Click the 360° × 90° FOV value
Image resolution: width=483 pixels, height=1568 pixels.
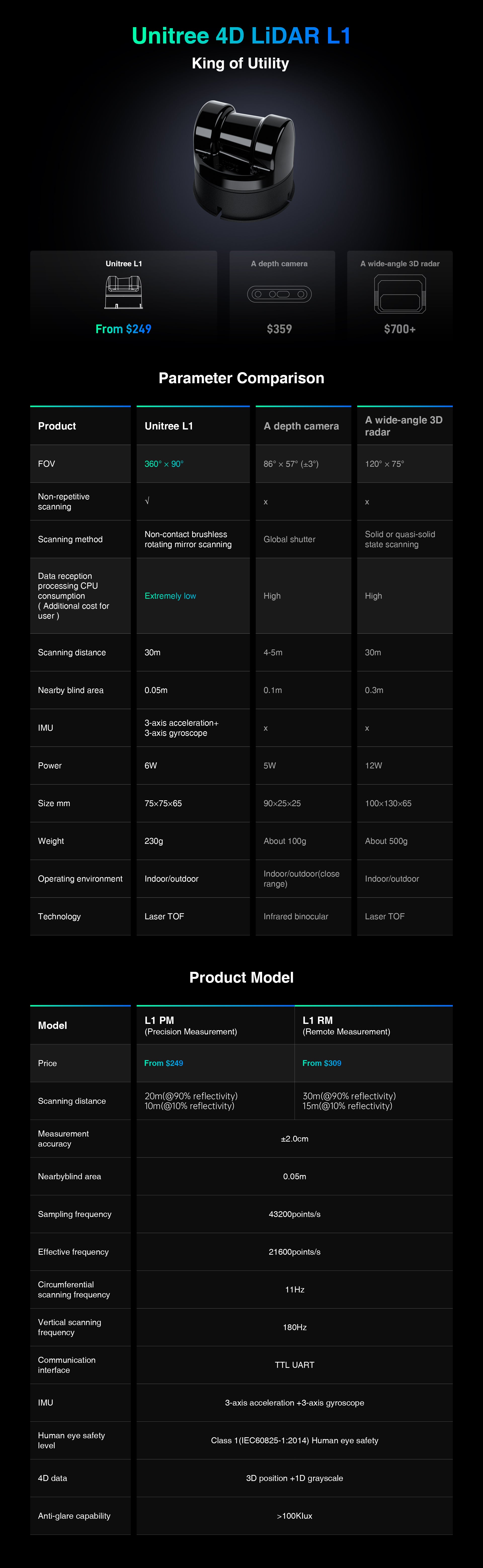[164, 464]
